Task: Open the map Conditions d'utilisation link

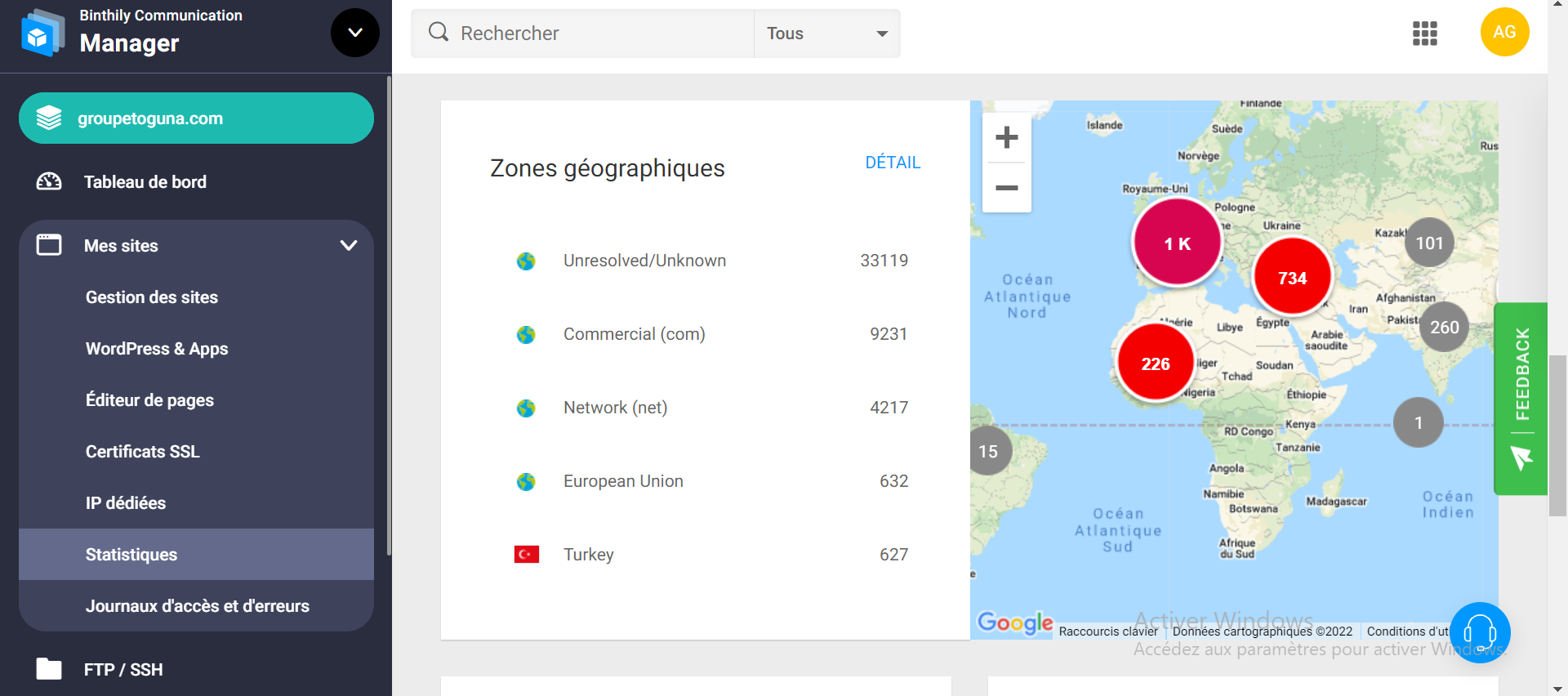Action: click(1409, 631)
